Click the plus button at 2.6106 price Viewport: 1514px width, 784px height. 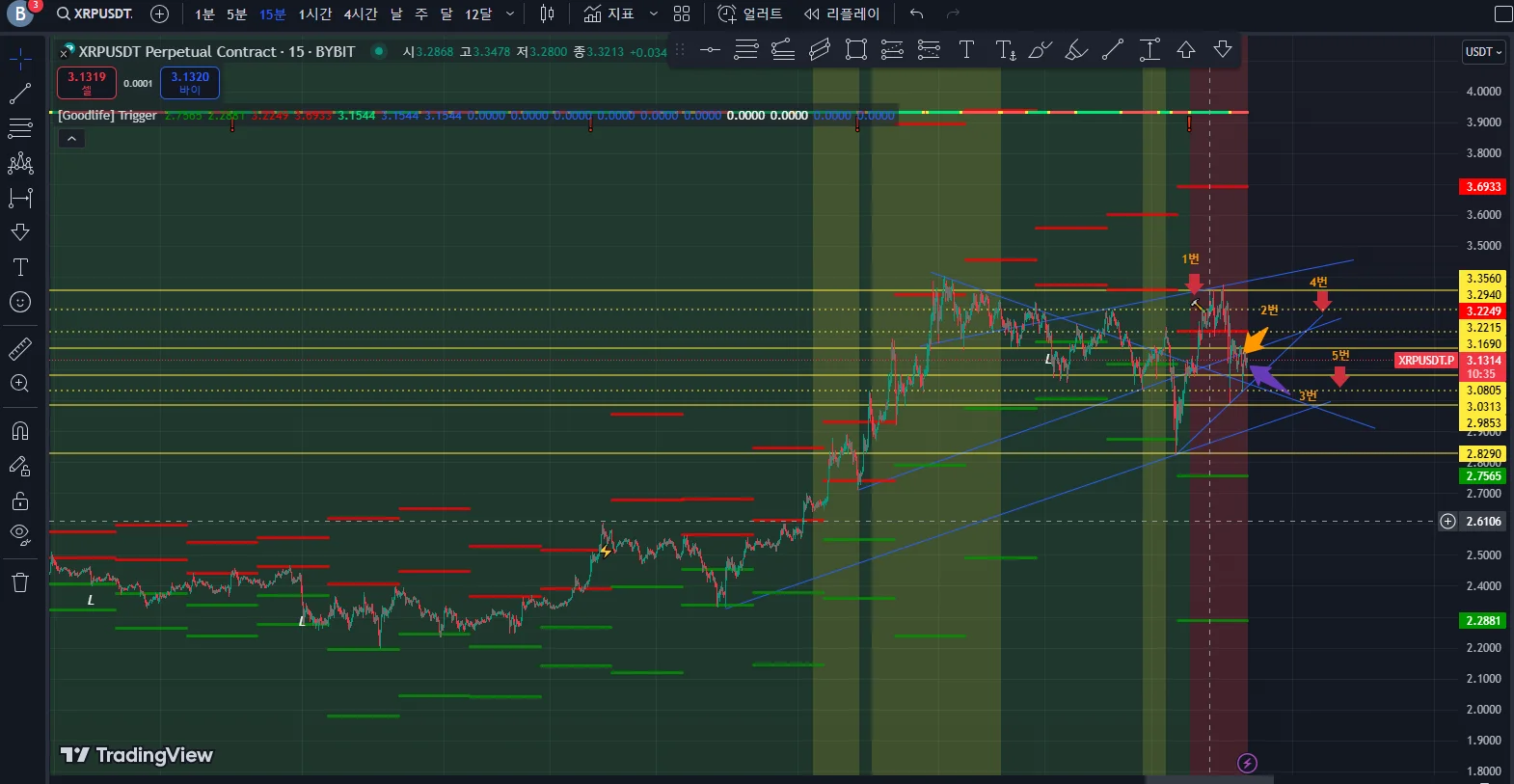coord(1447,522)
